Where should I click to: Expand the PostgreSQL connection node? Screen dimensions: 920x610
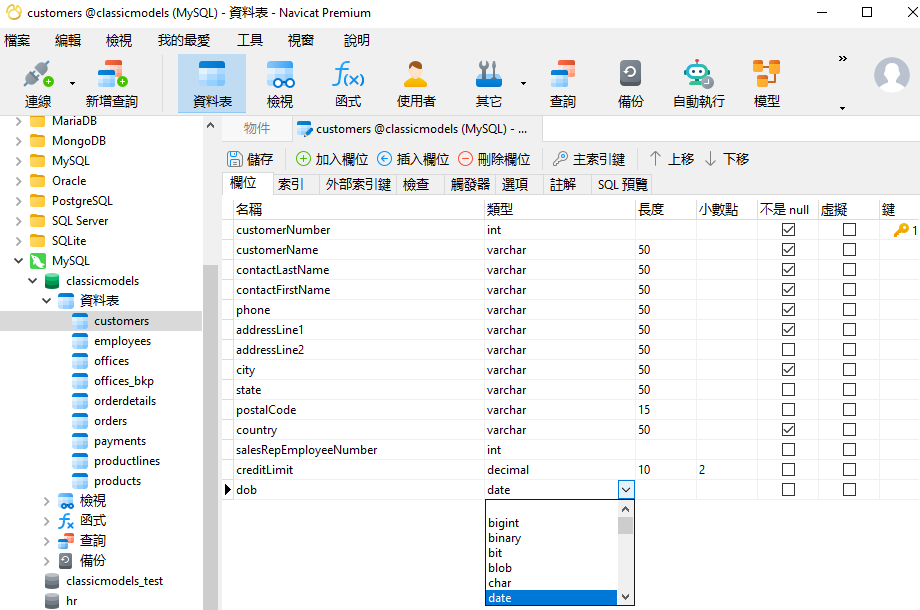(18, 200)
